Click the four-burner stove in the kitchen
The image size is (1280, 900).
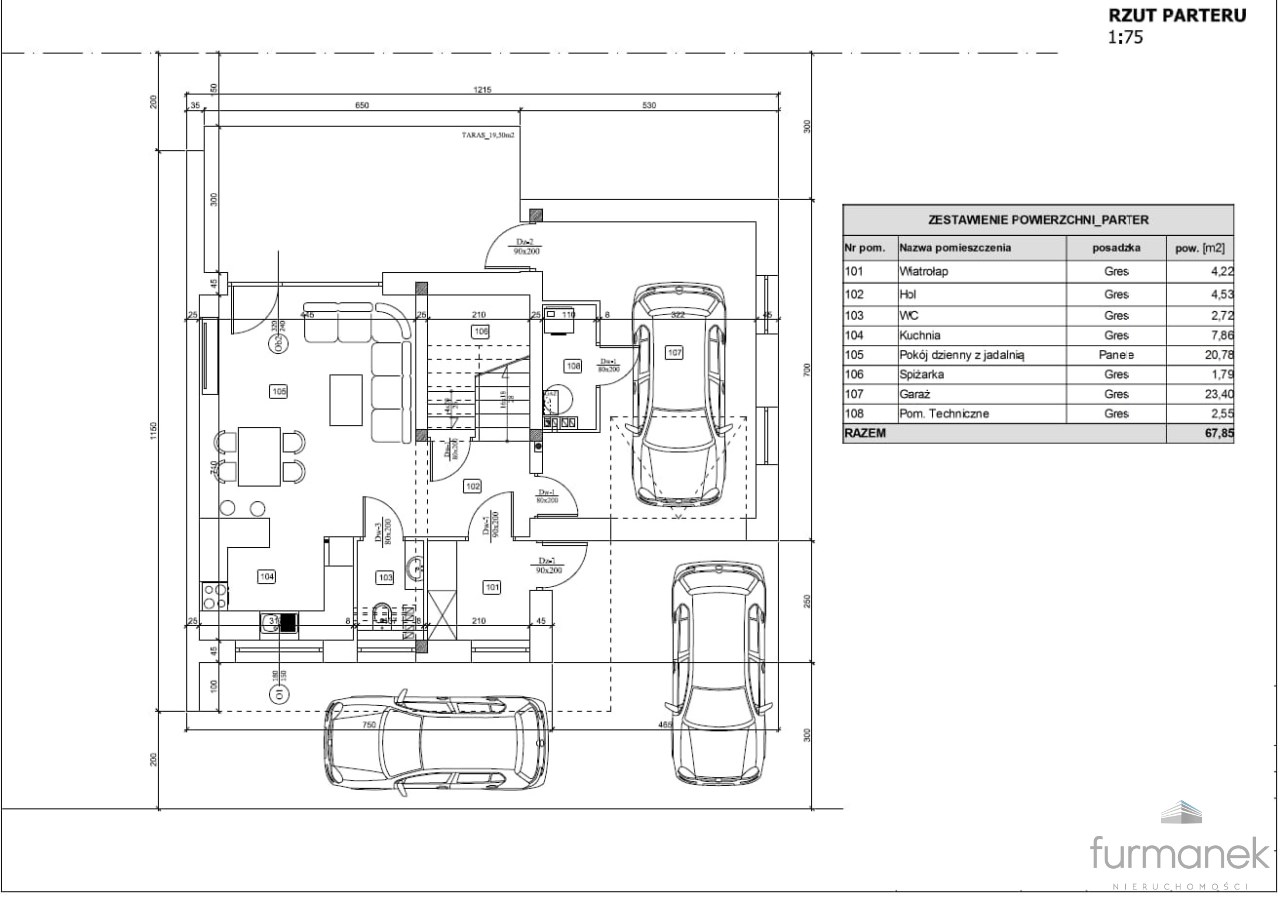214,596
